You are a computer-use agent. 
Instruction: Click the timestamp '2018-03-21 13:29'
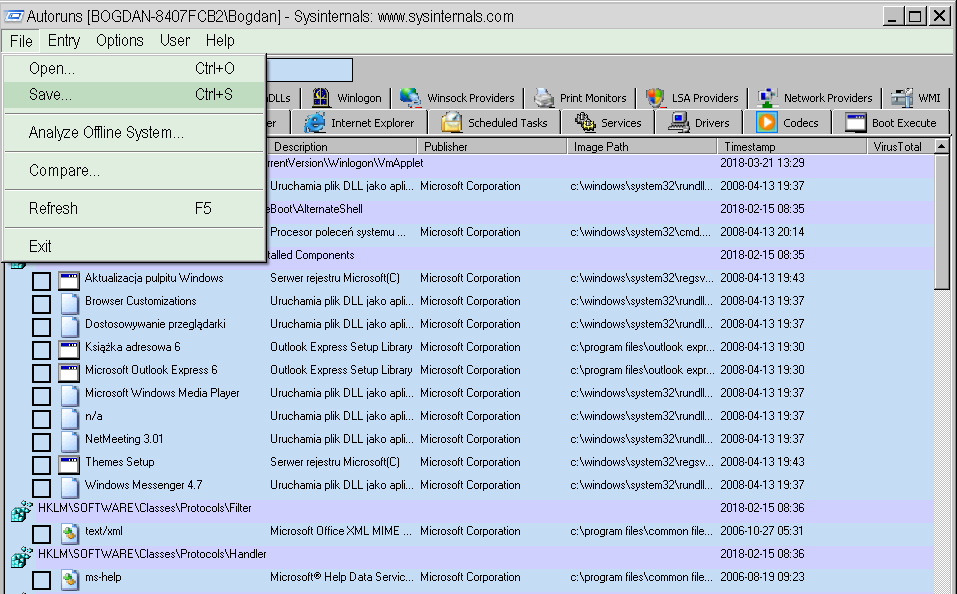click(762, 163)
